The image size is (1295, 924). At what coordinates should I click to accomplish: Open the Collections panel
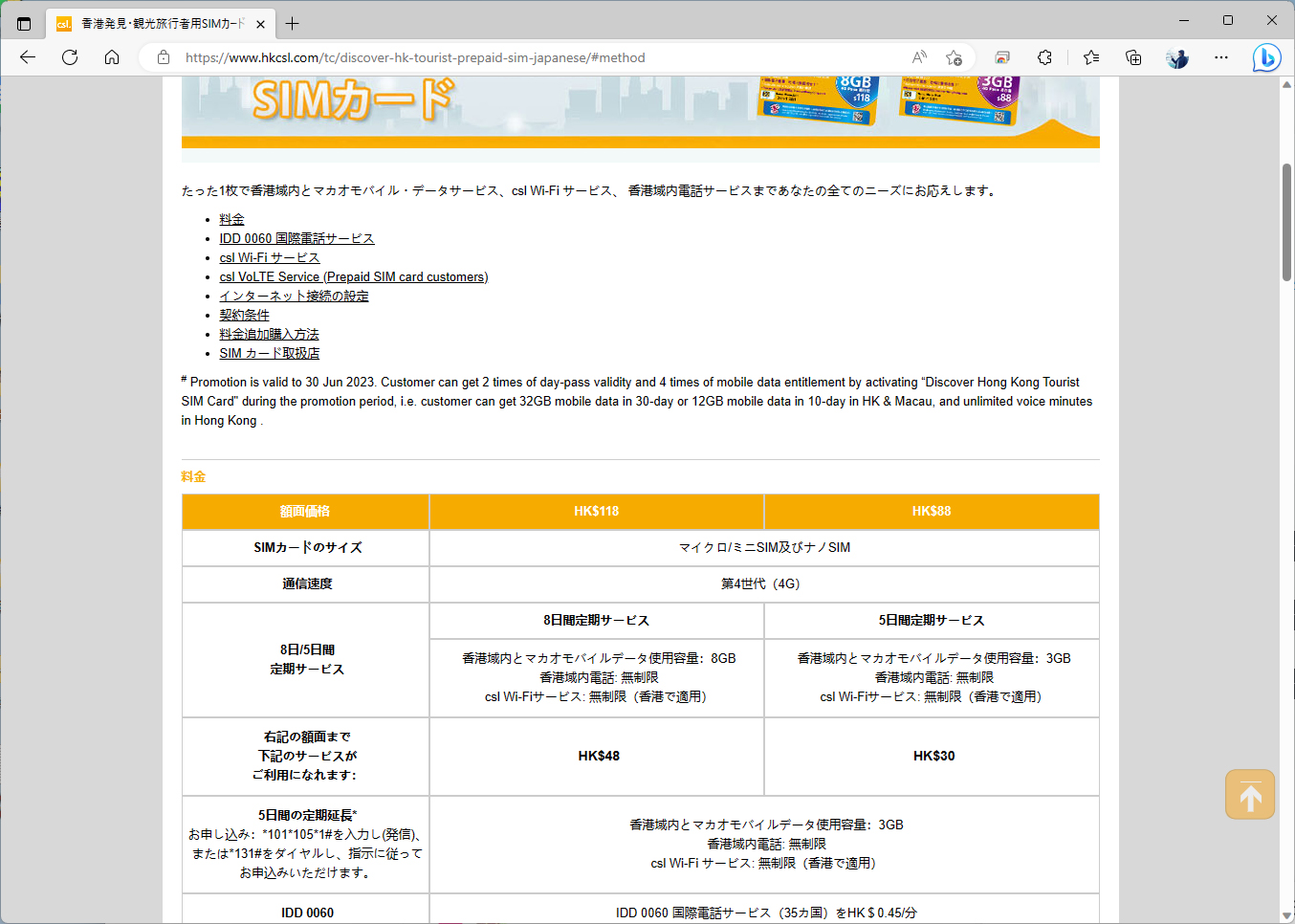click(x=1132, y=57)
